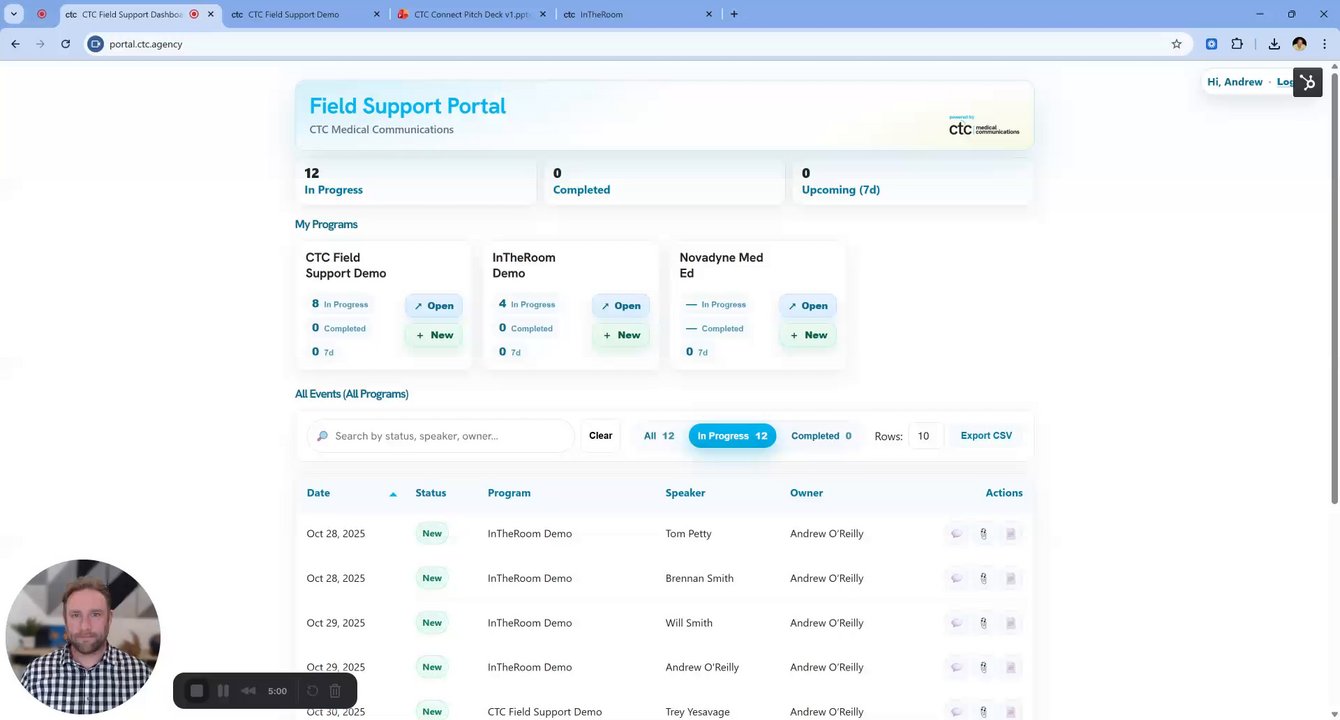Export events as CSV
1340x720 pixels.
[x=986, y=436]
